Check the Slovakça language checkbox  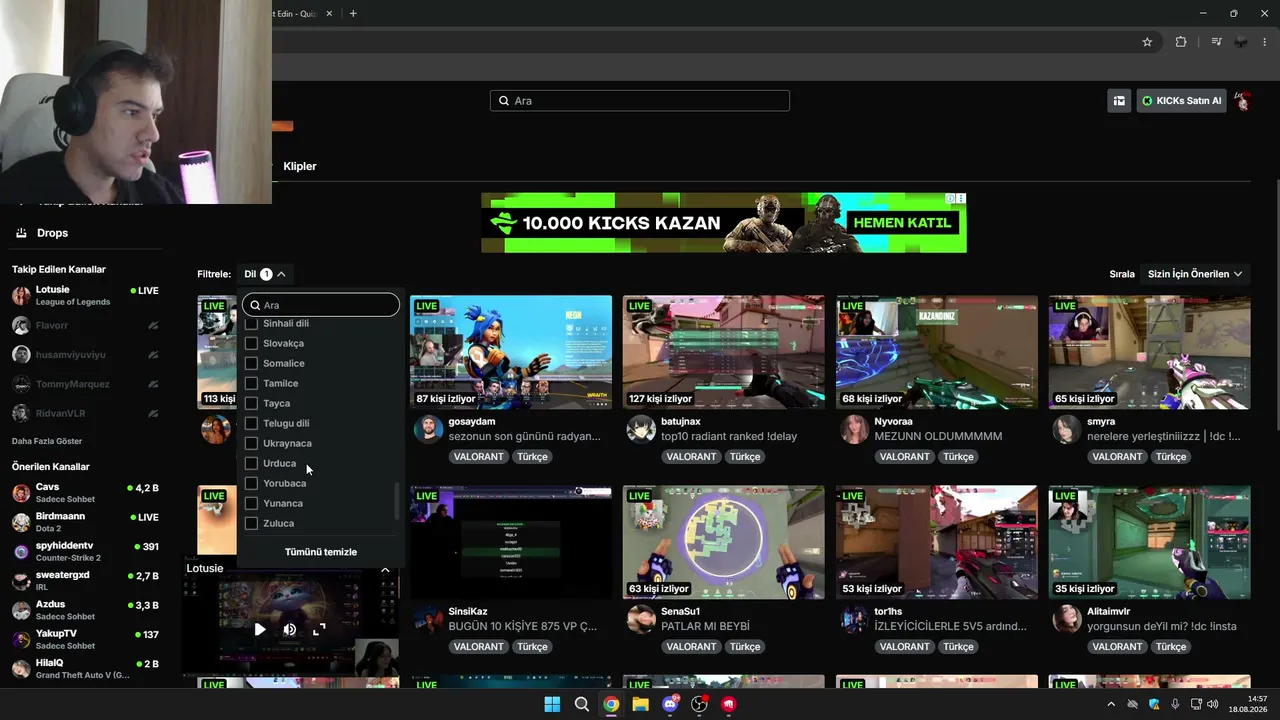[x=251, y=343]
